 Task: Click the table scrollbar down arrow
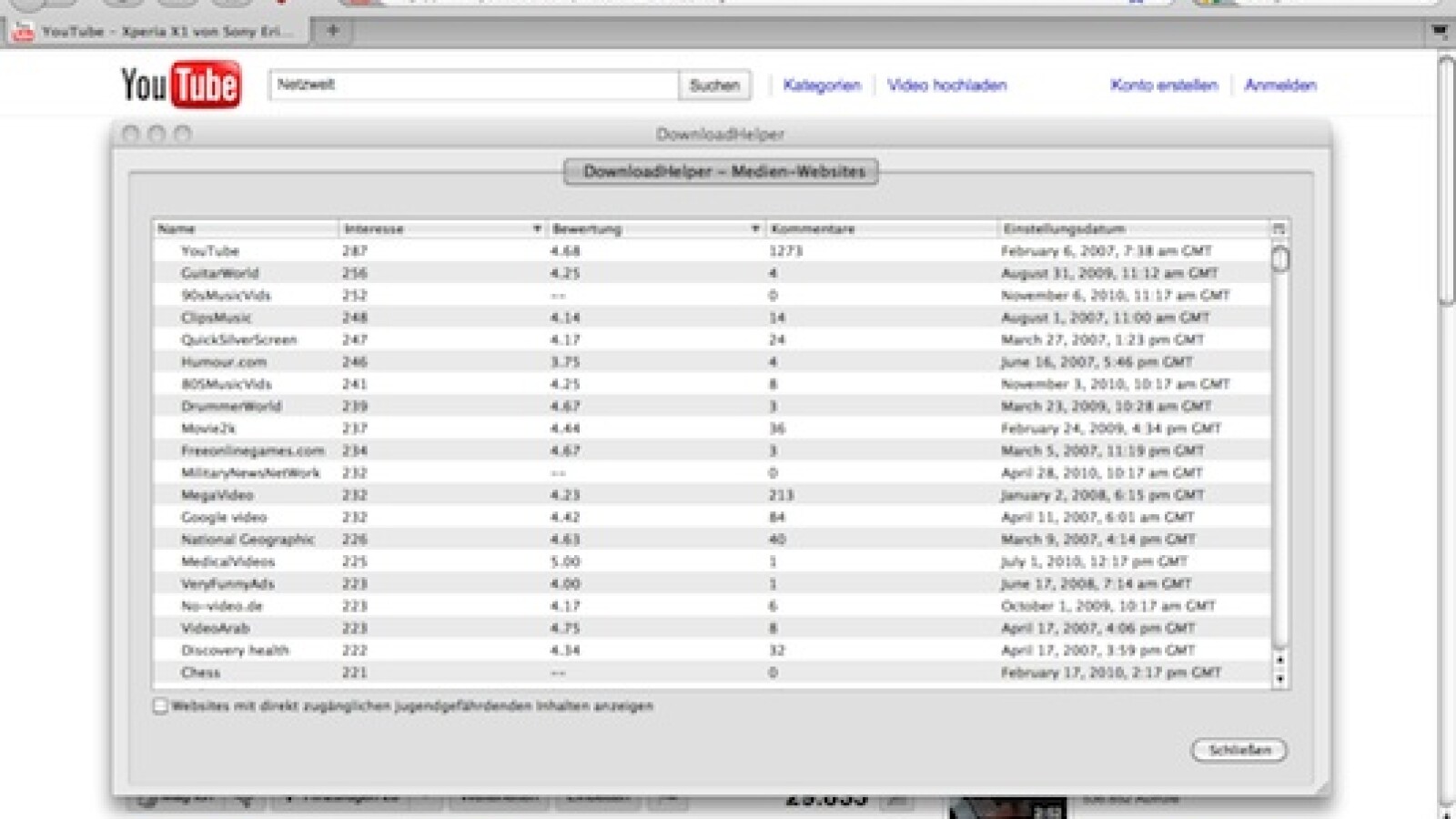[x=1280, y=678]
